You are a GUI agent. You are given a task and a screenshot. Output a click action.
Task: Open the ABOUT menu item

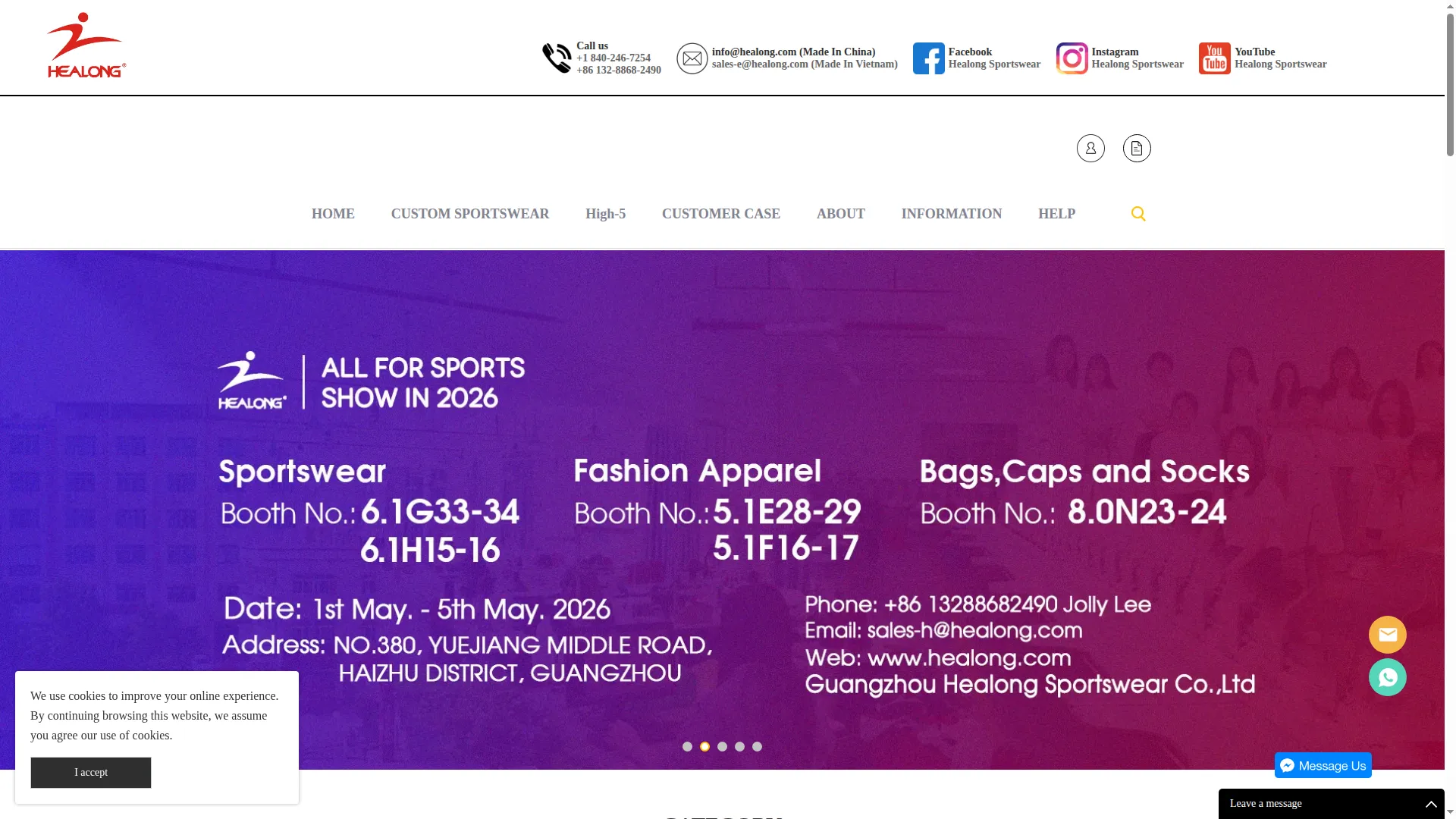click(x=841, y=214)
